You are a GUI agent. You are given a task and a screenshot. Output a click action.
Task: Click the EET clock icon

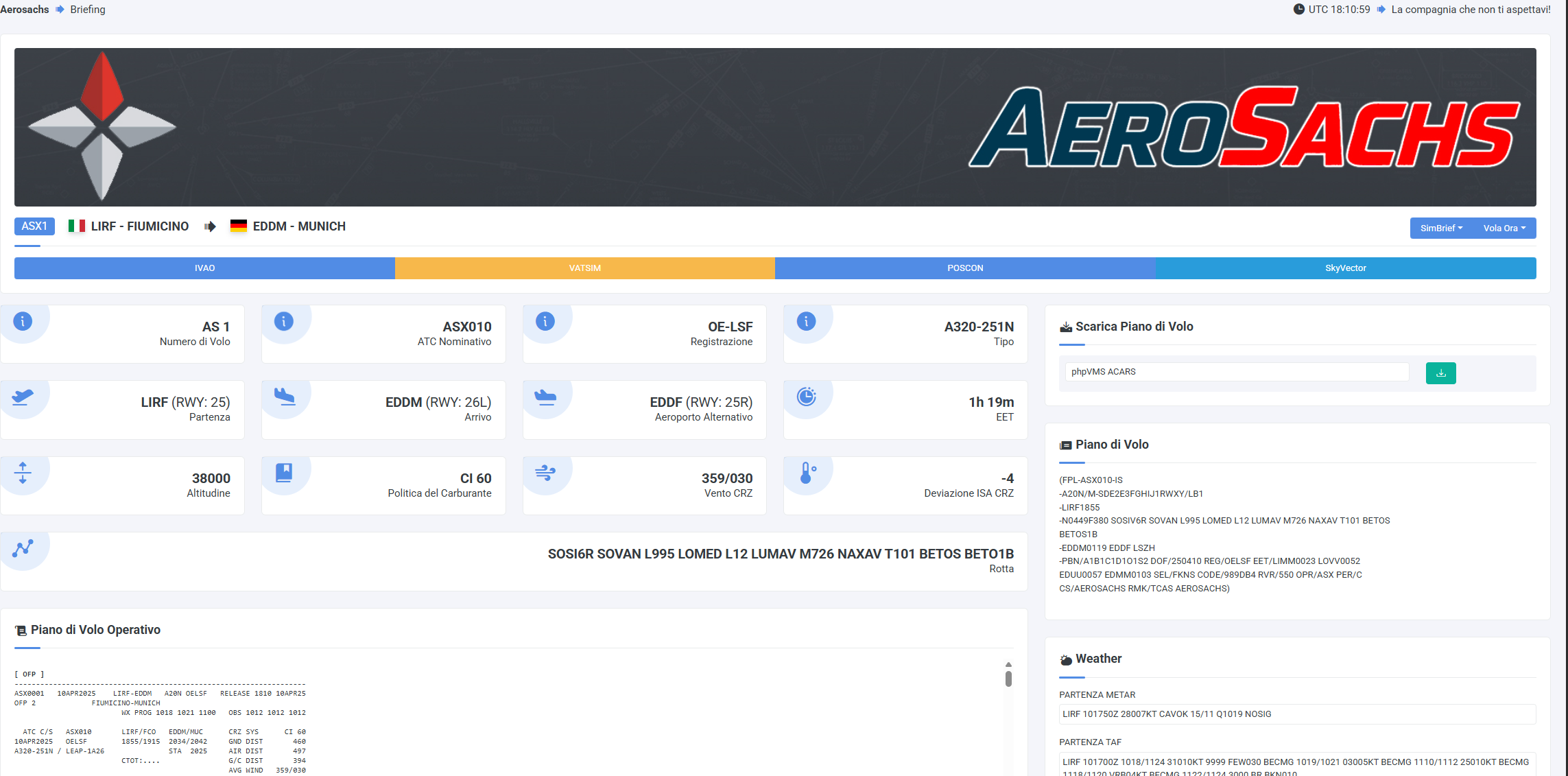coord(806,397)
